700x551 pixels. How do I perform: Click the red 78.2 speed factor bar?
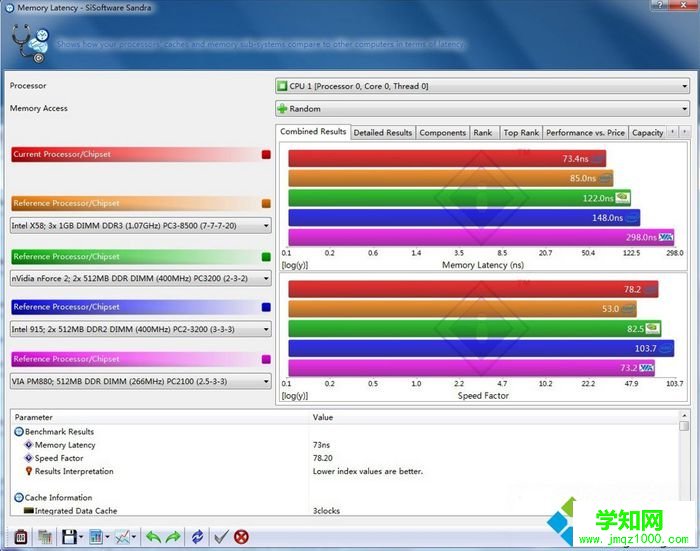pos(473,289)
